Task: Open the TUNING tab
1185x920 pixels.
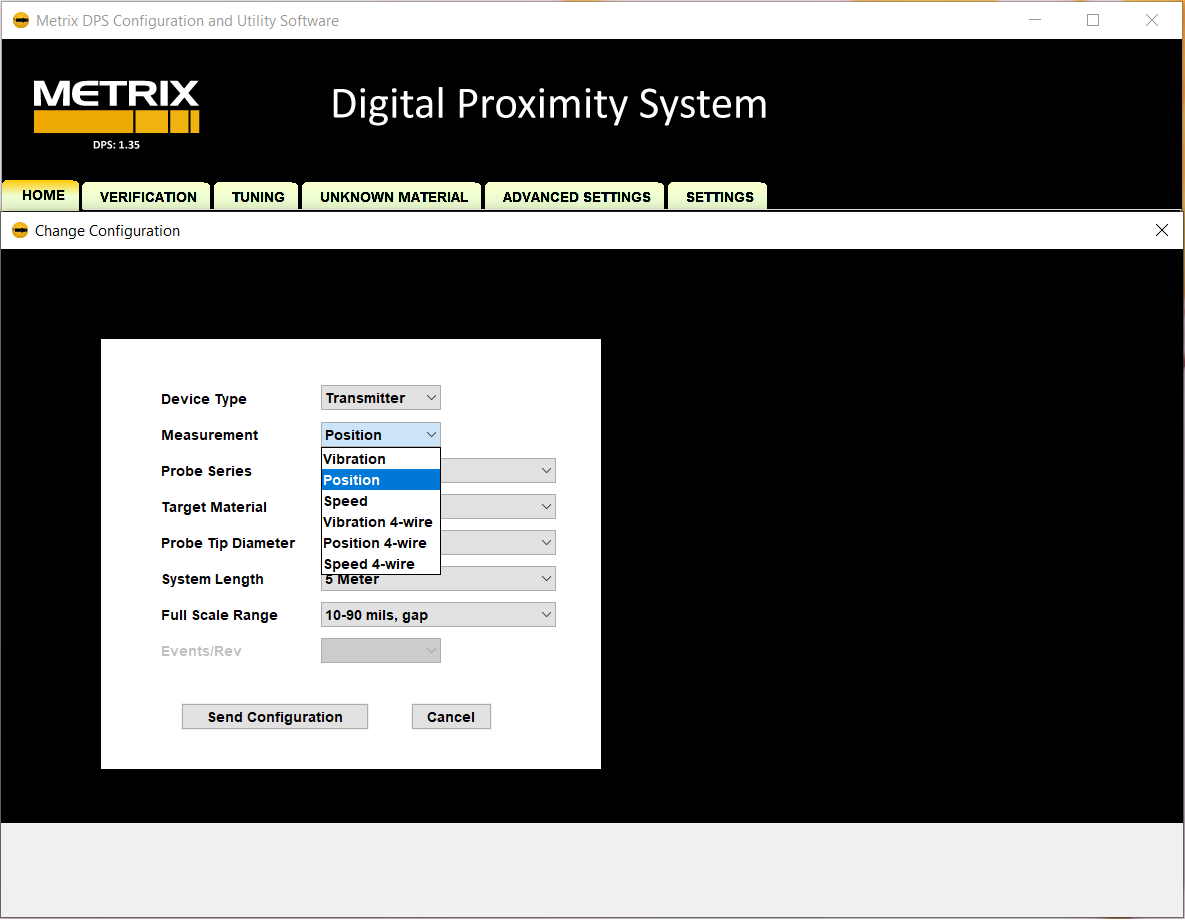Action: 258,197
